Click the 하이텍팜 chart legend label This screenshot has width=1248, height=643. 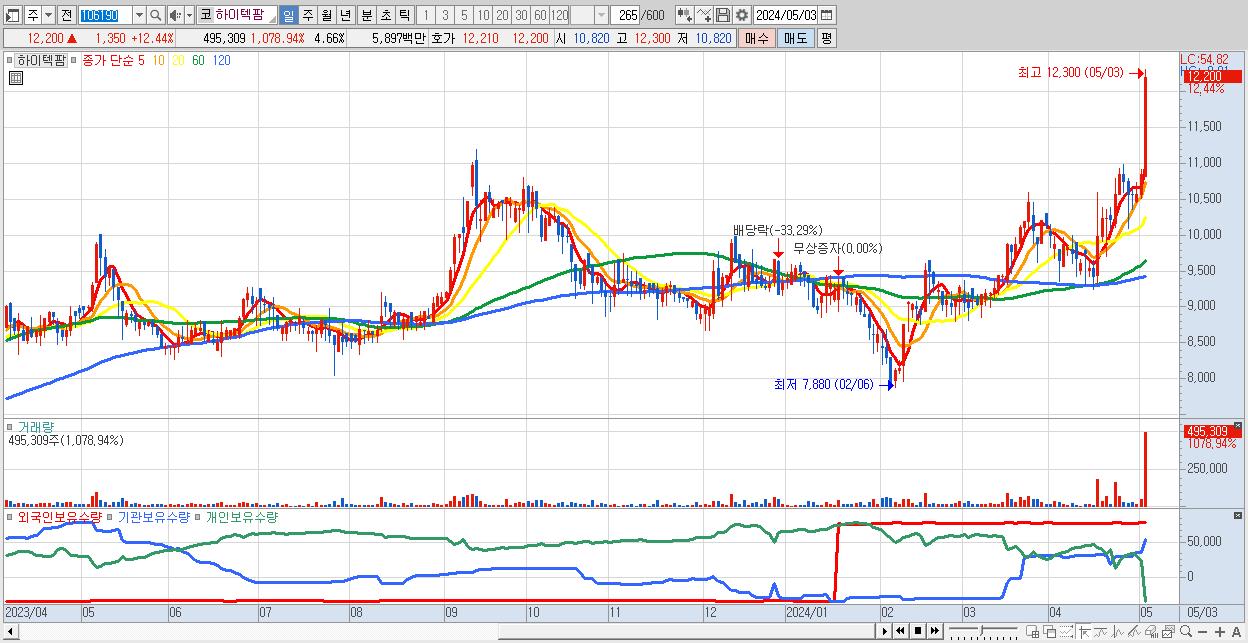pyautogui.click(x=40, y=60)
